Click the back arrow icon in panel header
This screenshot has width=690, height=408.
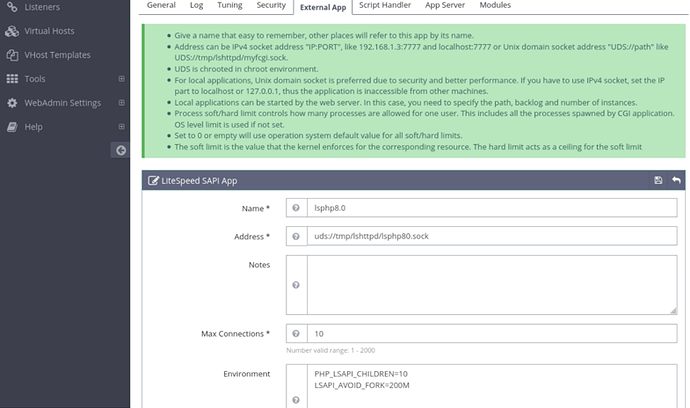[x=677, y=180]
